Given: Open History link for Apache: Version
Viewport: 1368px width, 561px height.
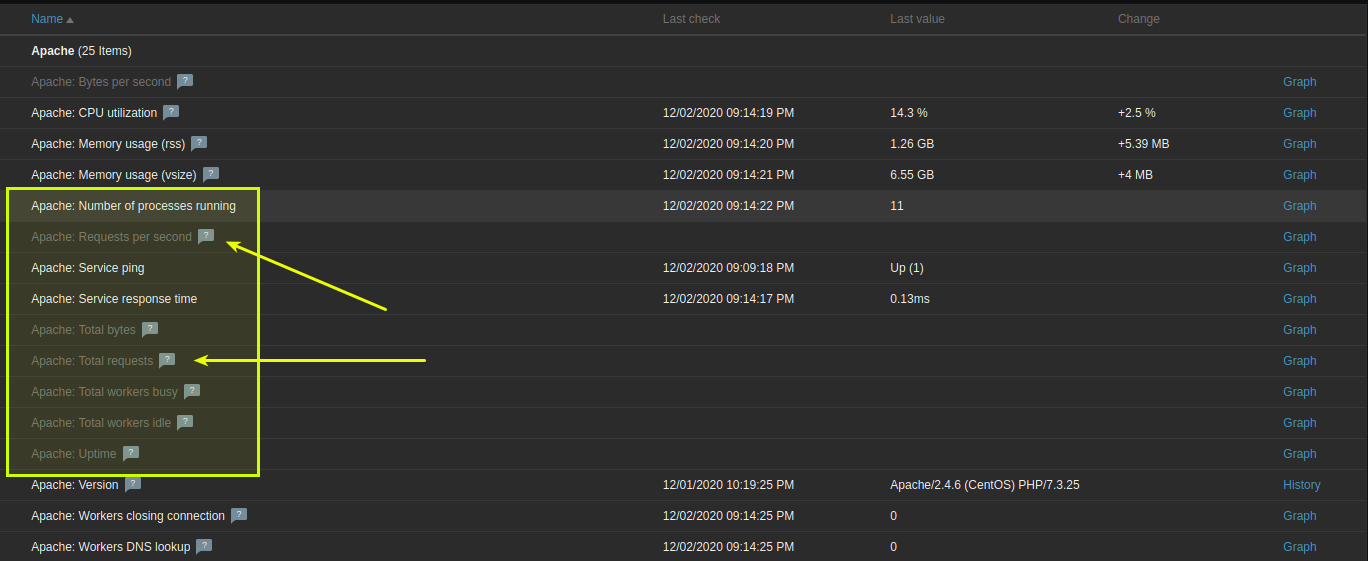Looking at the screenshot, I should click(1301, 485).
